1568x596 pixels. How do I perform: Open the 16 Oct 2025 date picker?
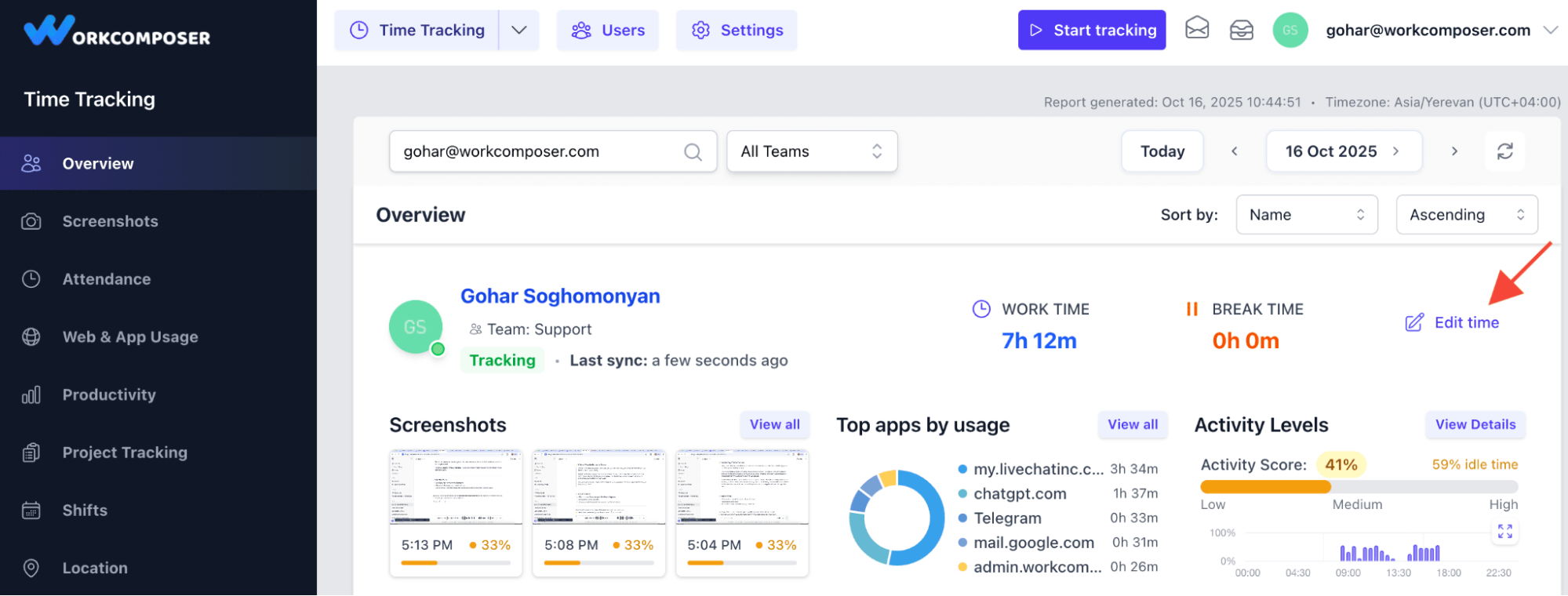pos(1343,151)
